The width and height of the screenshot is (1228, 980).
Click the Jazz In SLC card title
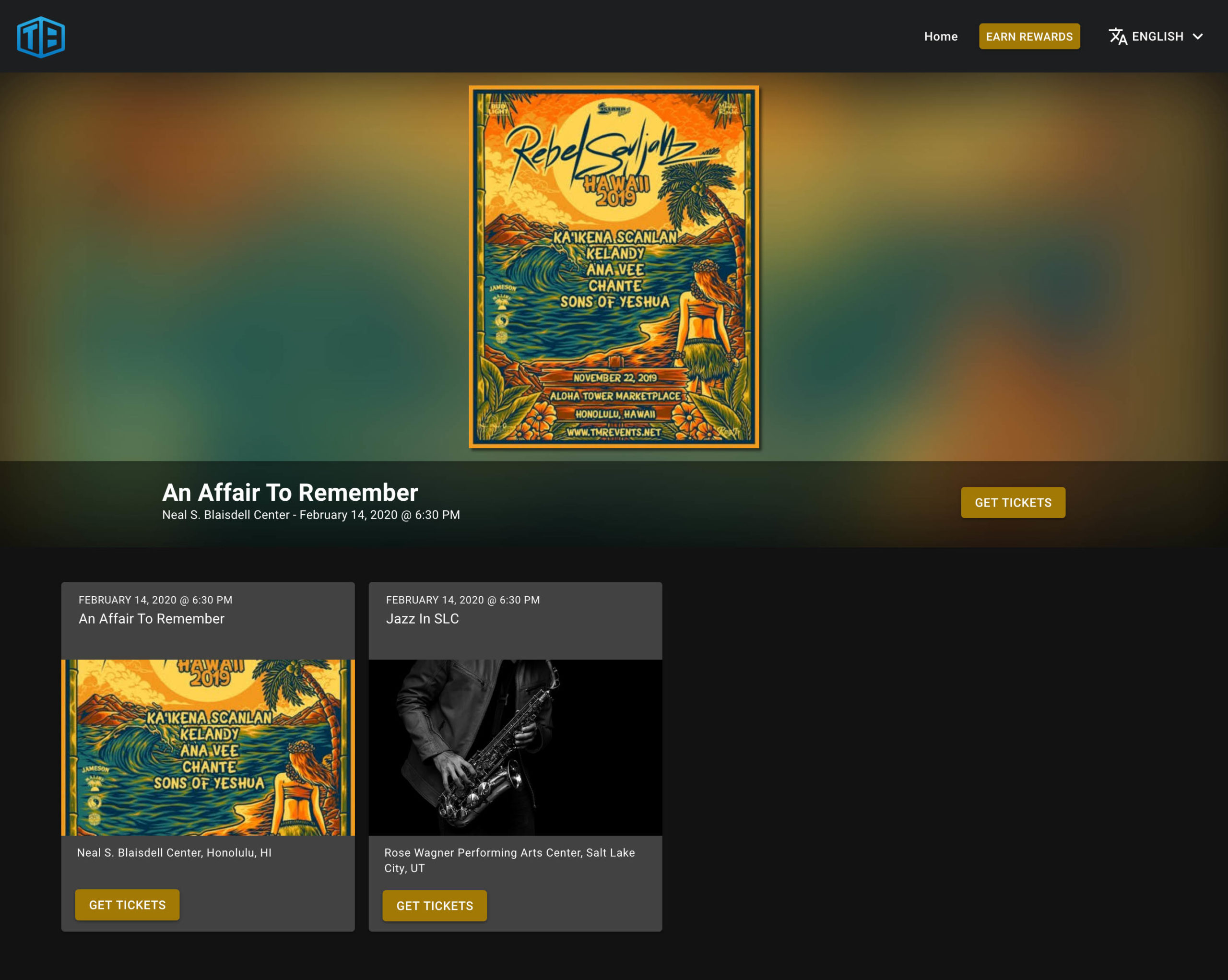click(x=422, y=618)
